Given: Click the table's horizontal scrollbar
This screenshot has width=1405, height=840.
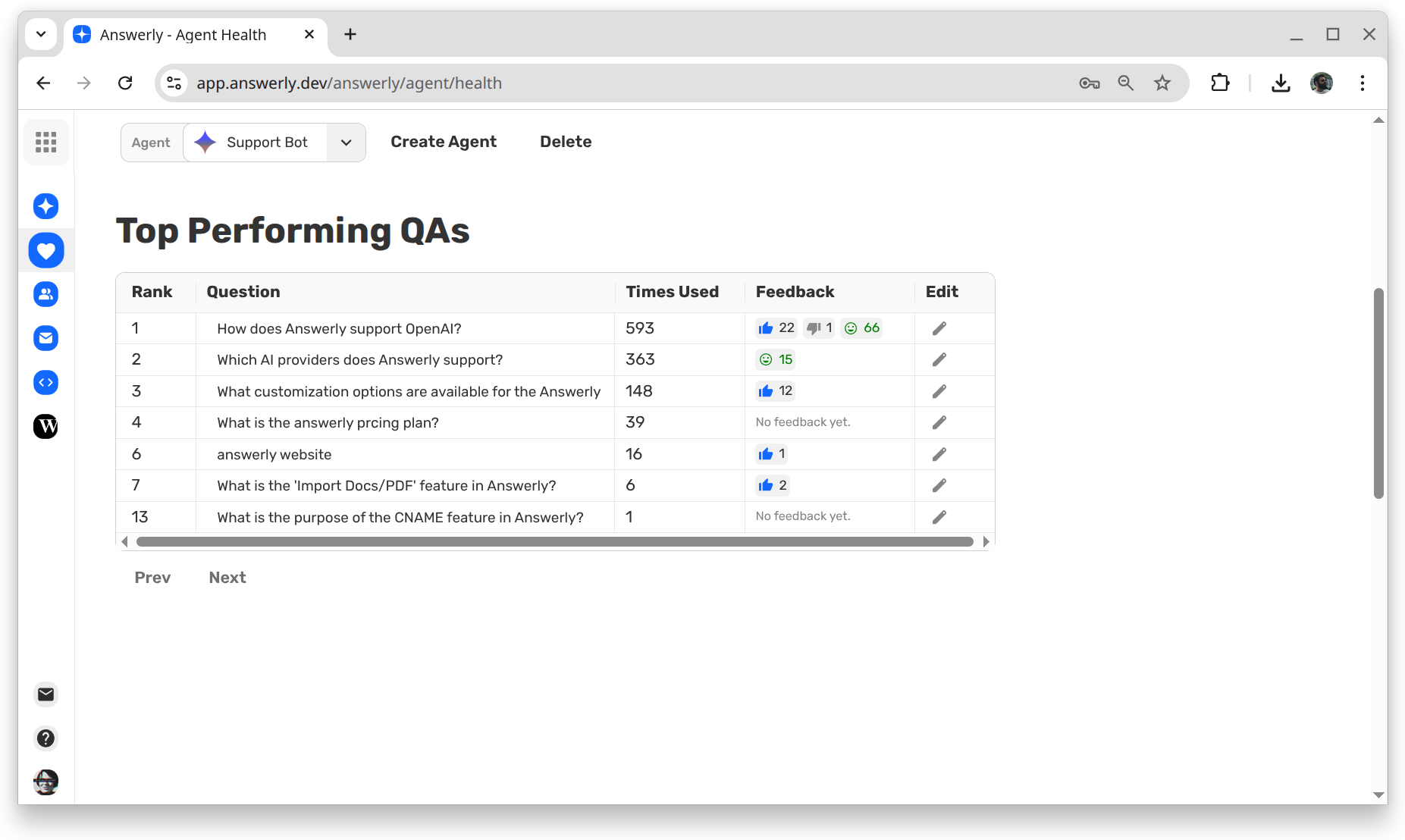Looking at the screenshot, I should tap(554, 541).
